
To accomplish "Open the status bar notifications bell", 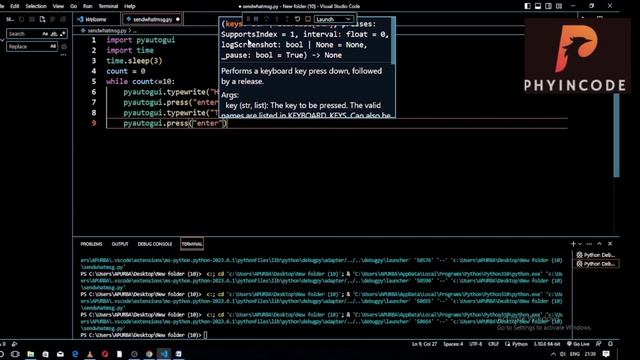I will [x=610, y=344].
